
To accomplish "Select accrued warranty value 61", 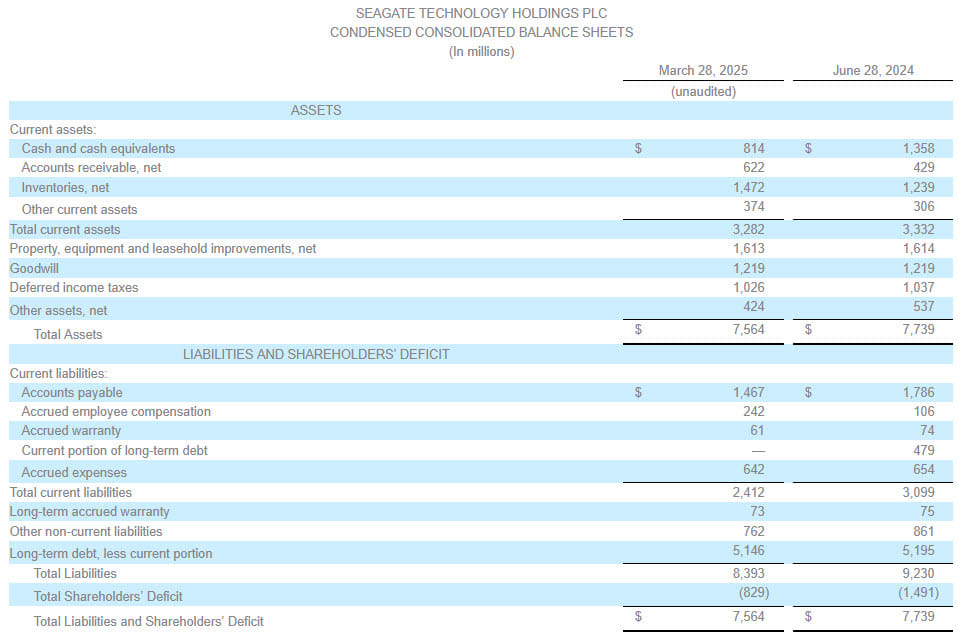I will pyautogui.click(x=757, y=431).
